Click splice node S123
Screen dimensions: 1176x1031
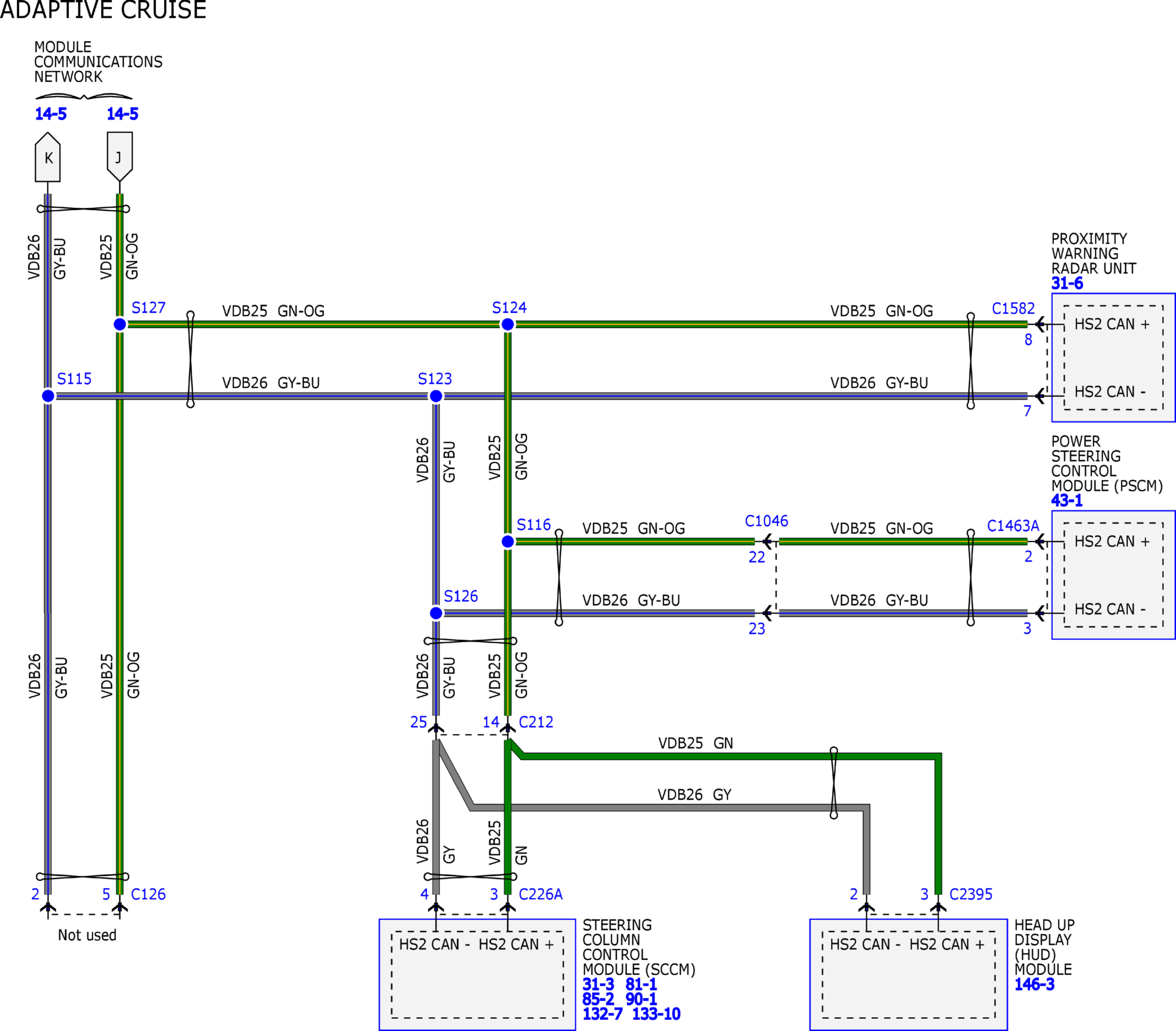point(436,396)
